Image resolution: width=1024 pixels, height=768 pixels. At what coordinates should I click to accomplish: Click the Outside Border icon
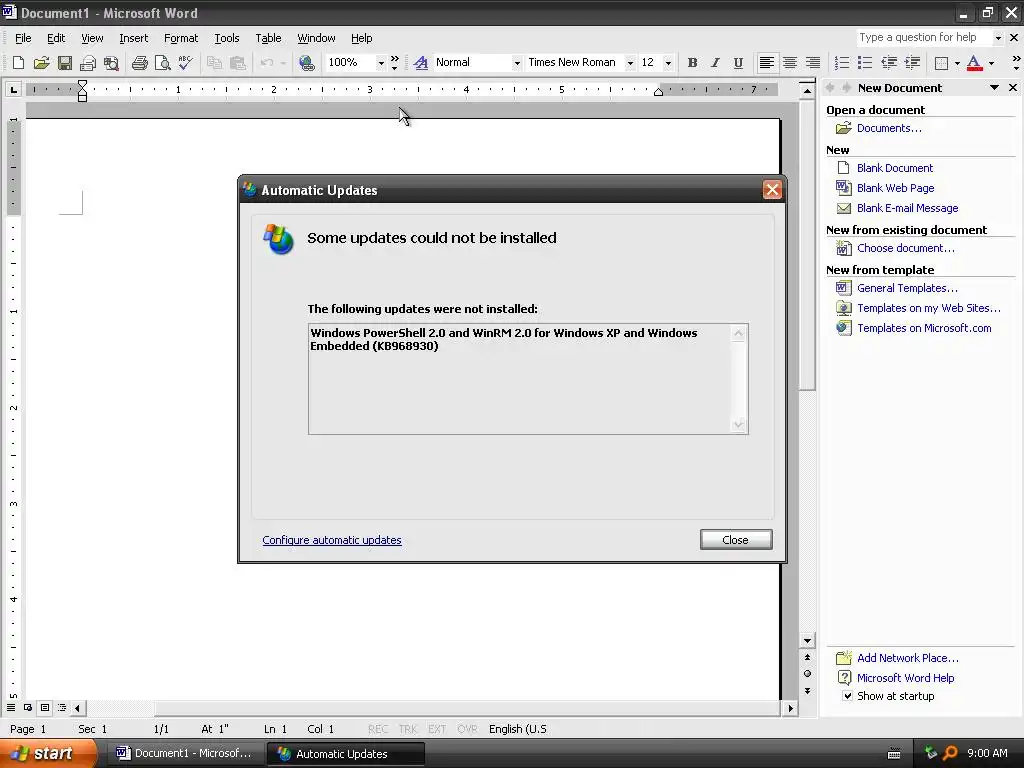(941, 63)
